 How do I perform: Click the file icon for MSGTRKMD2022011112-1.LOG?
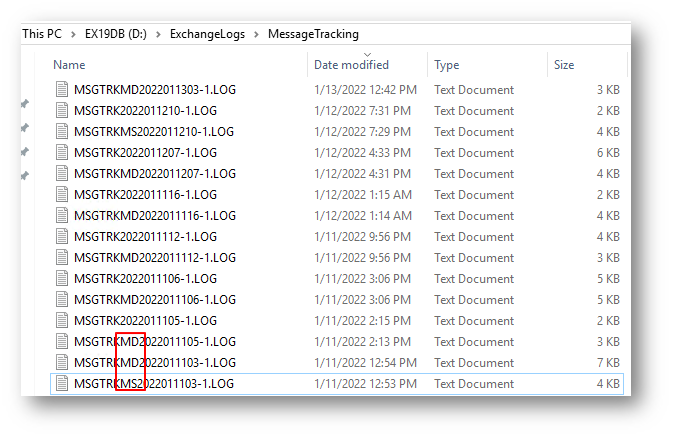pos(62,258)
